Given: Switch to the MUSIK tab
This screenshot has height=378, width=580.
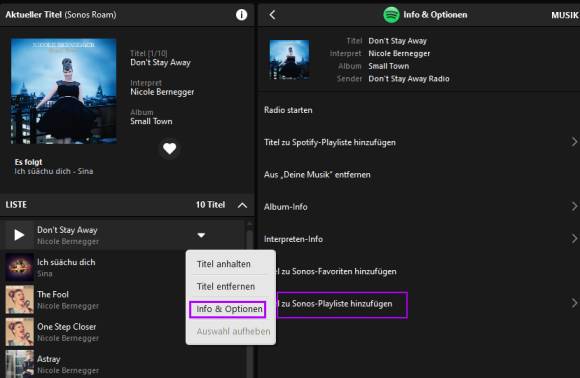Looking at the screenshot, I should pyautogui.click(x=565, y=15).
